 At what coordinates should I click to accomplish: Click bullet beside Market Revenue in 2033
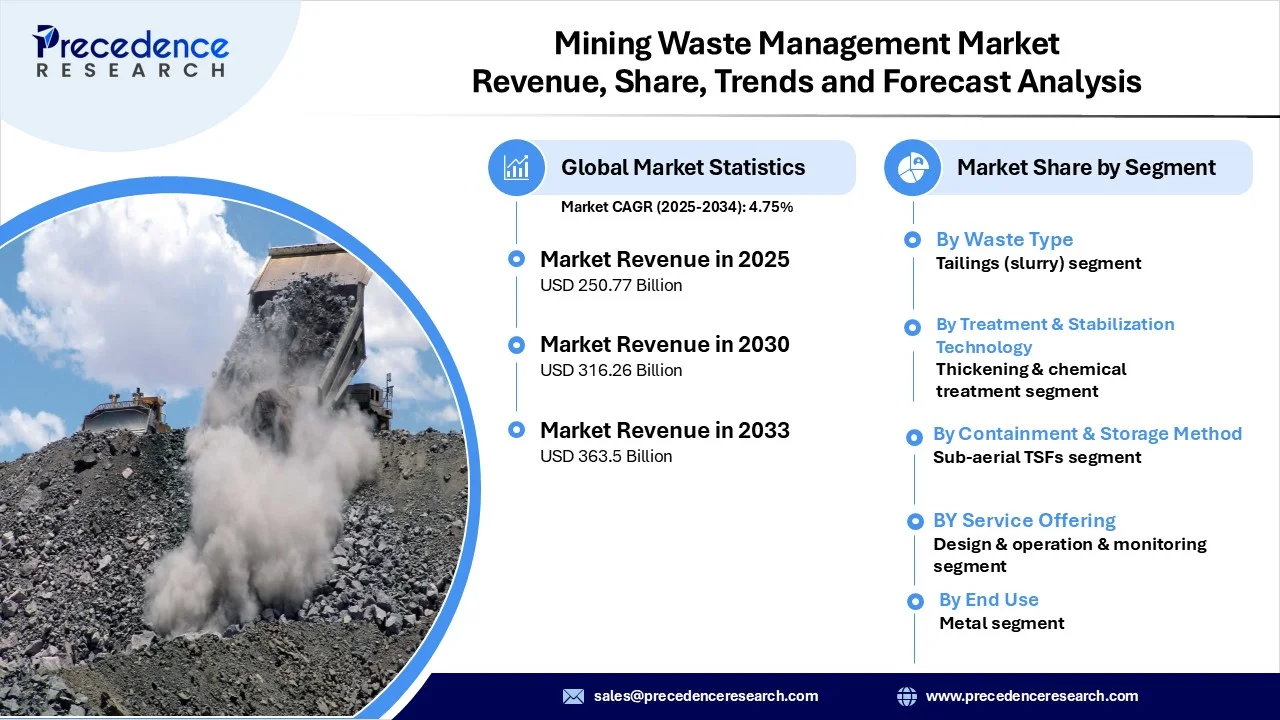(x=516, y=430)
